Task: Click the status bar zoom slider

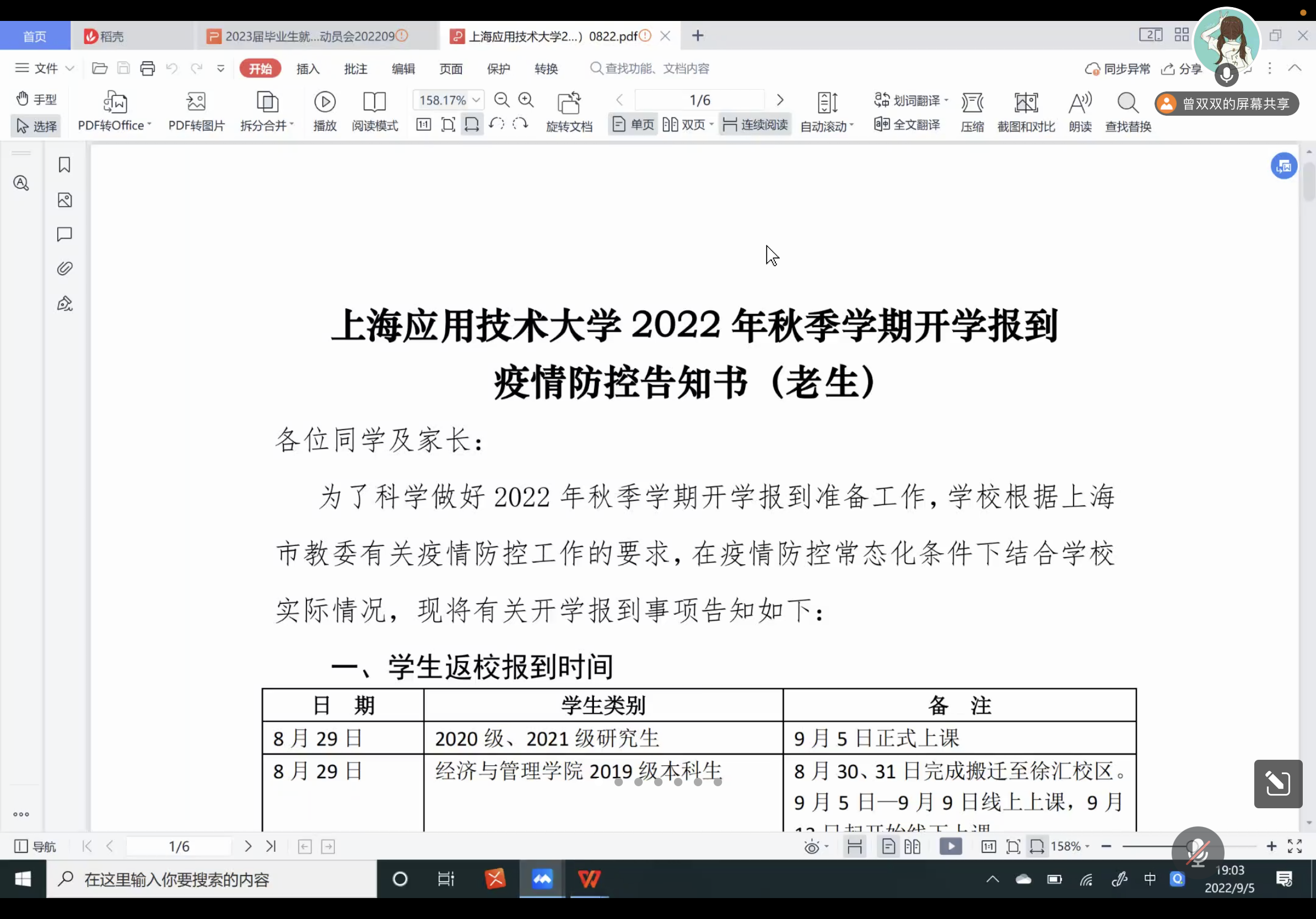Action: 1189,846
